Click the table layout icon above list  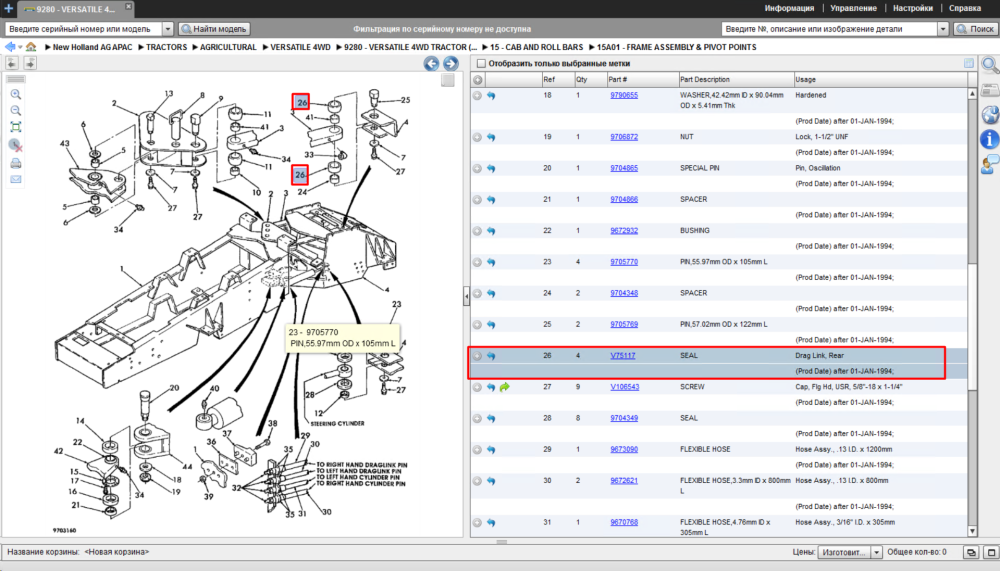(x=969, y=63)
